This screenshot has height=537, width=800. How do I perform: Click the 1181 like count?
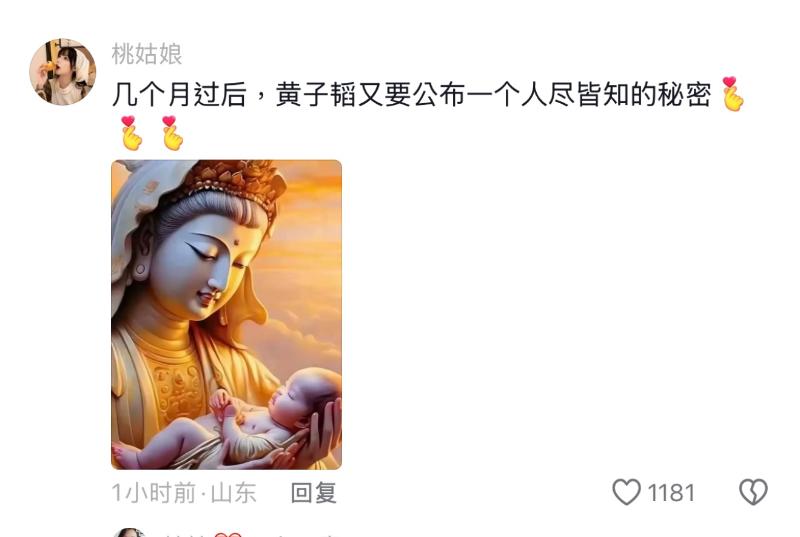[671, 493]
